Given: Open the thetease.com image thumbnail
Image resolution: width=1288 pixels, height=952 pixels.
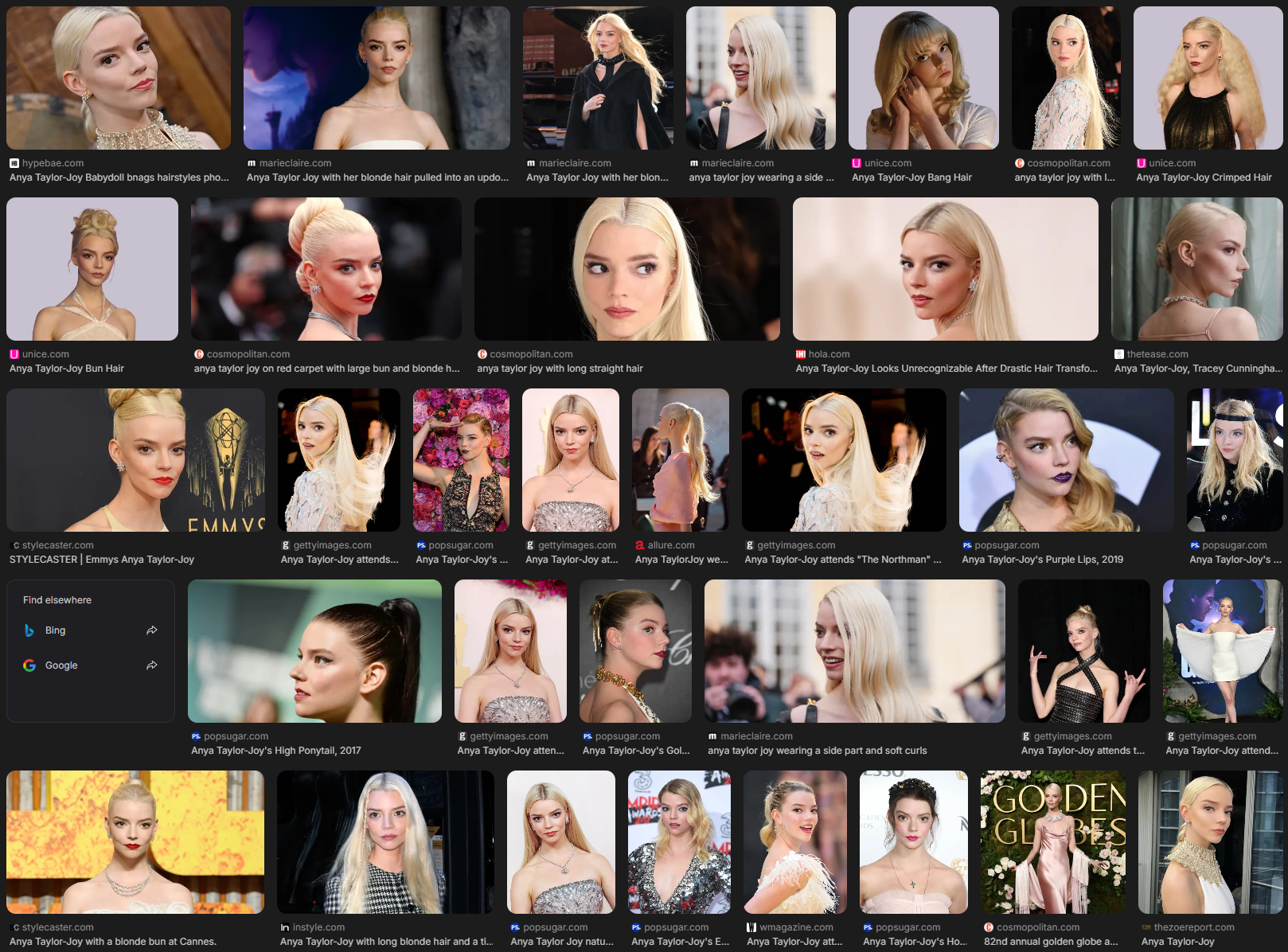Looking at the screenshot, I should pyautogui.click(x=1197, y=269).
